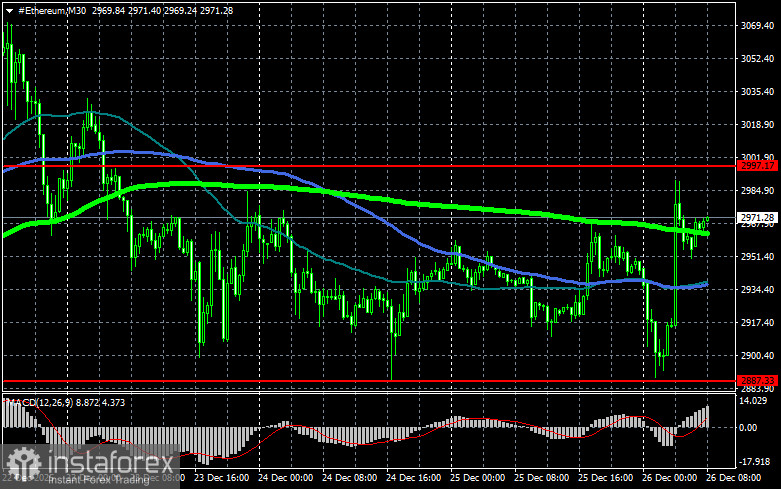
Task: Click the MACD(12,26,9) indicator label
Action: coord(39,402)
